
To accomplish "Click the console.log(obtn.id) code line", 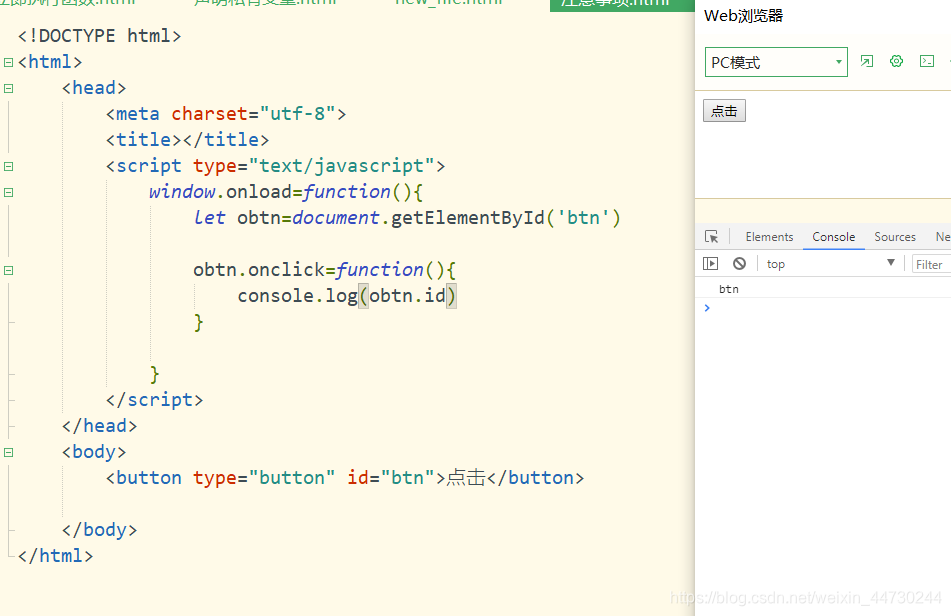I will (x=346, y=296).
